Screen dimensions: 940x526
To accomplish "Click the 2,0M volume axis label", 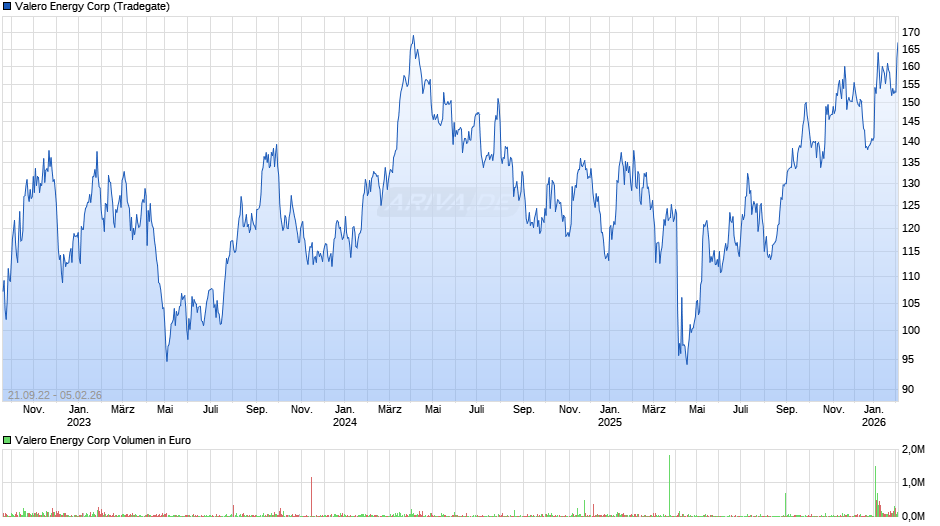I will point(913,449).
